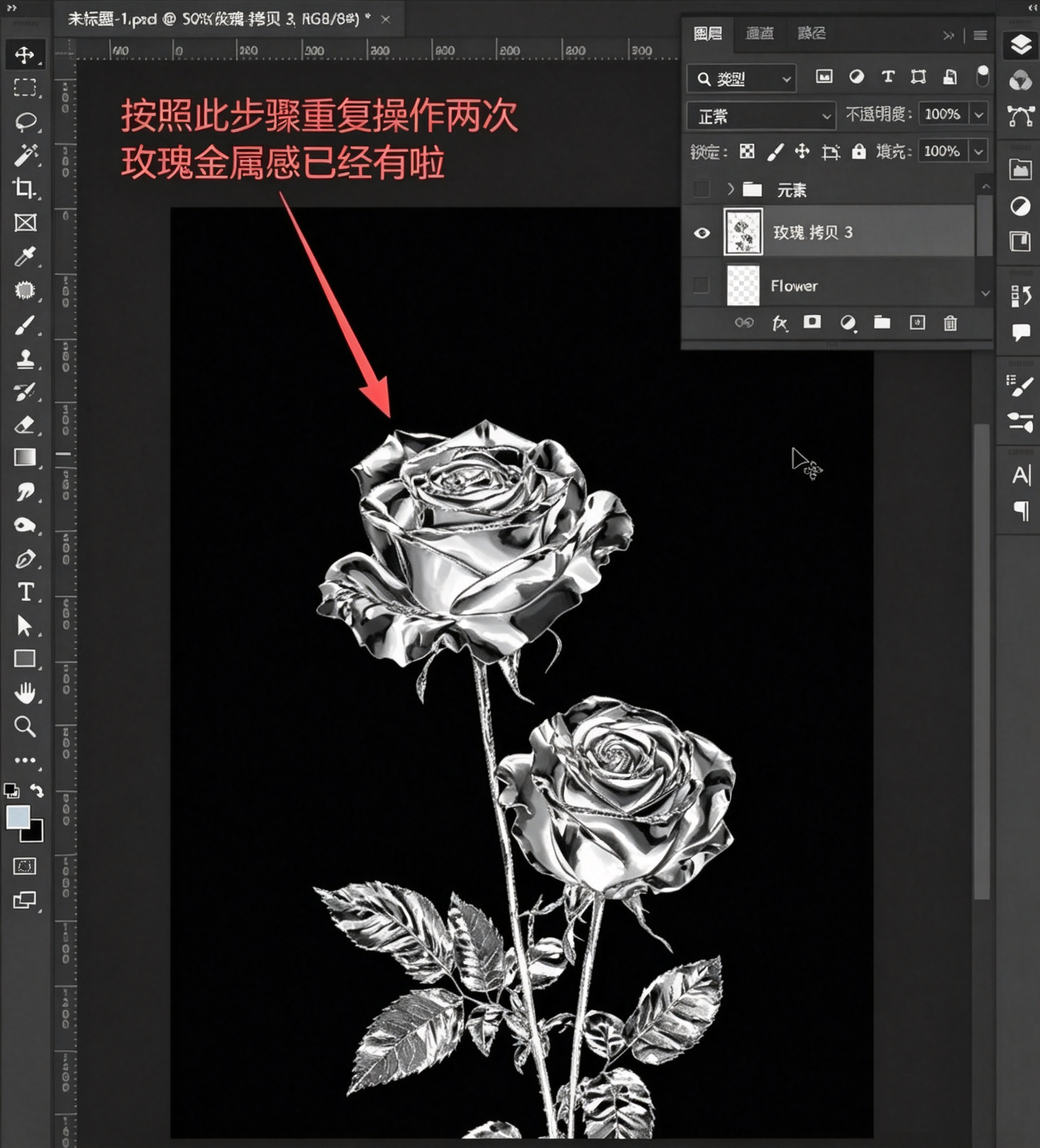Select the Gradient tool
This screenshot has height=1148, width=1040.
(x=25, y=457)
